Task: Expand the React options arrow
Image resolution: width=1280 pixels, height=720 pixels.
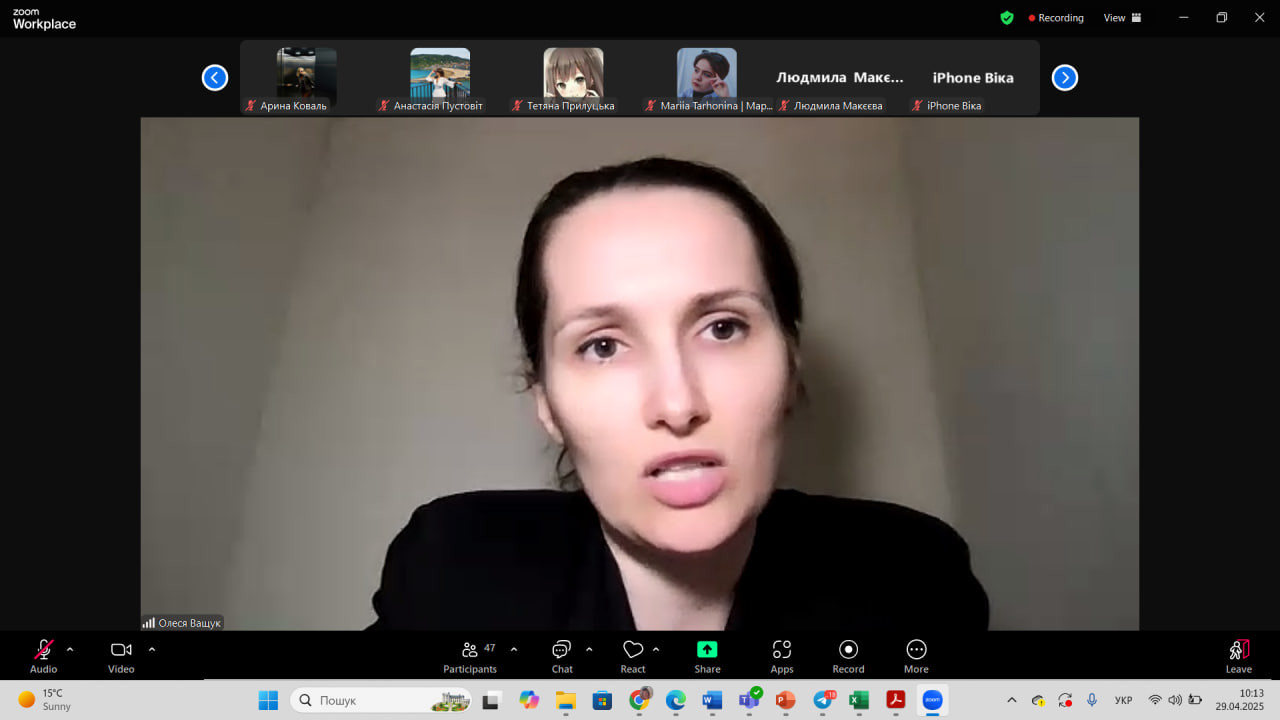Action: coord(656,649)
